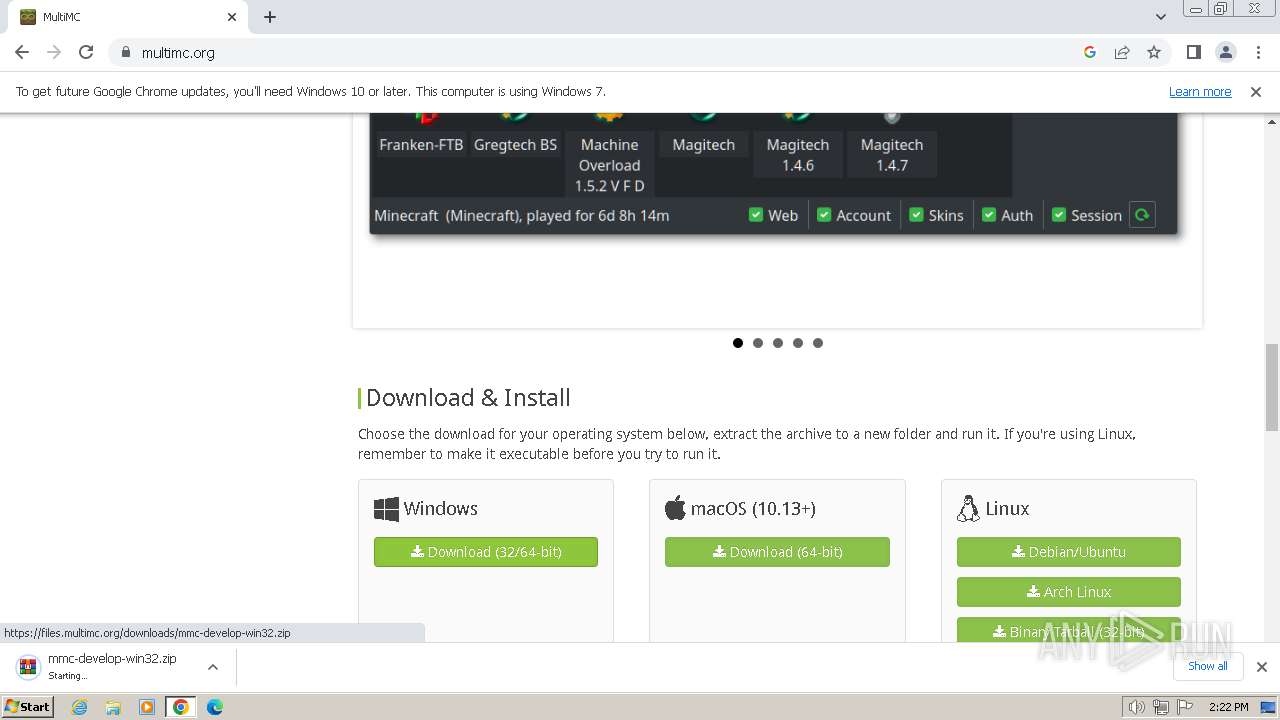1280x720 pixels.
Task: Click the Linux penguin icon
Action: pyautogui.click(x=968, y=508)
